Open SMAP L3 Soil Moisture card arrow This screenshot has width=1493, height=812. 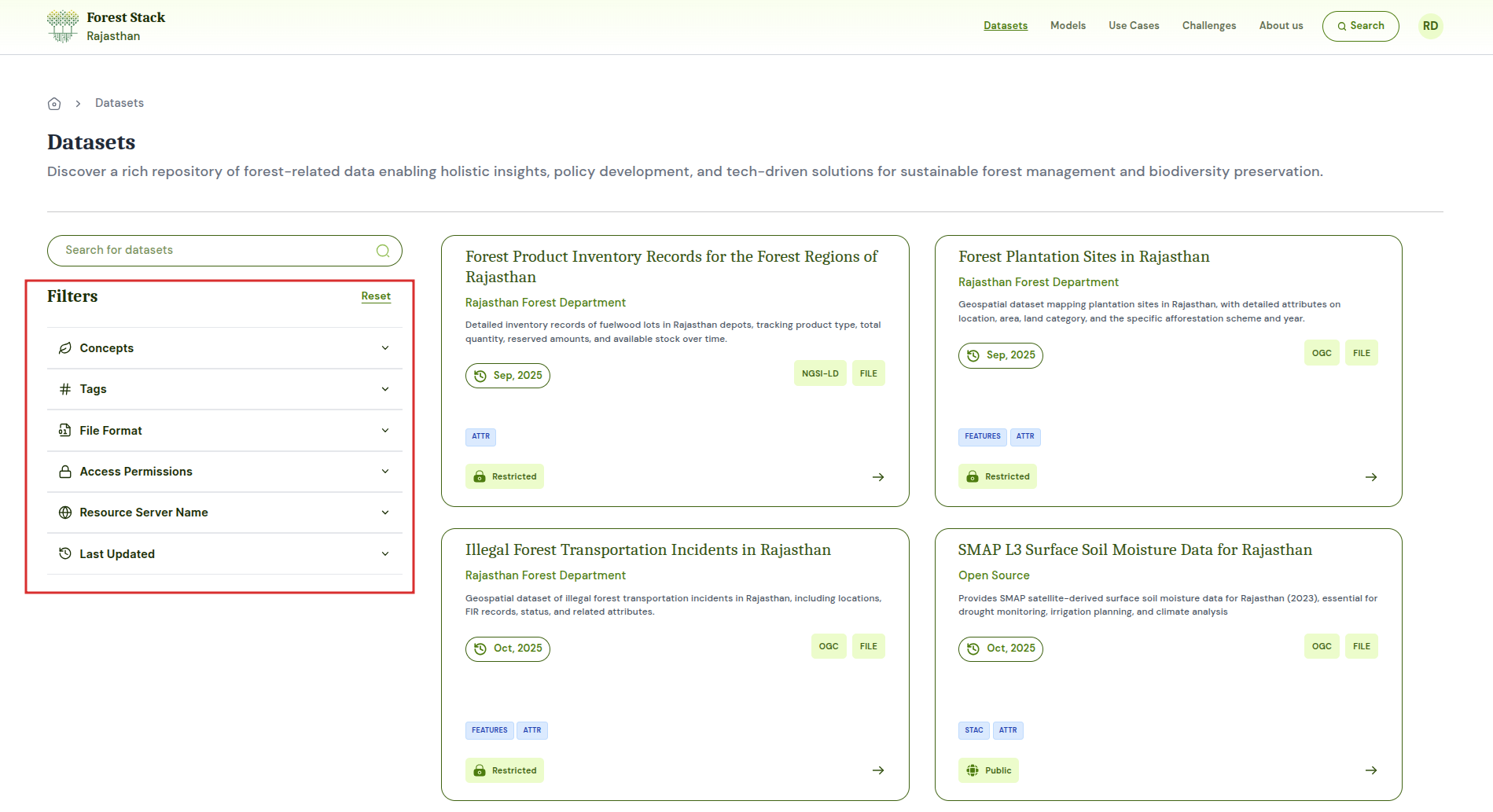click(1371, 770)
